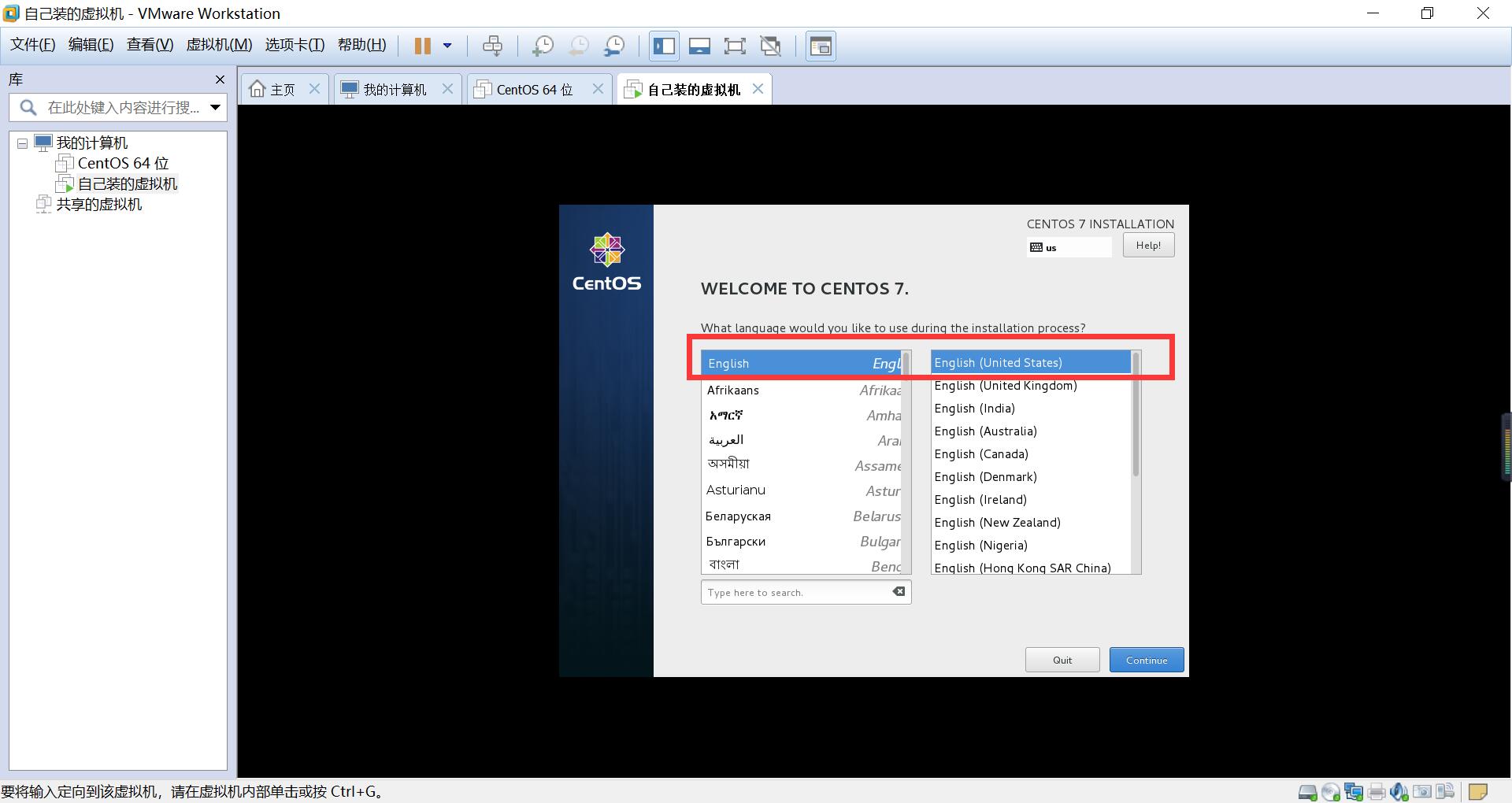
Task: Choose English (United Kingdom) locale
Action: [x=1031, y=386]
